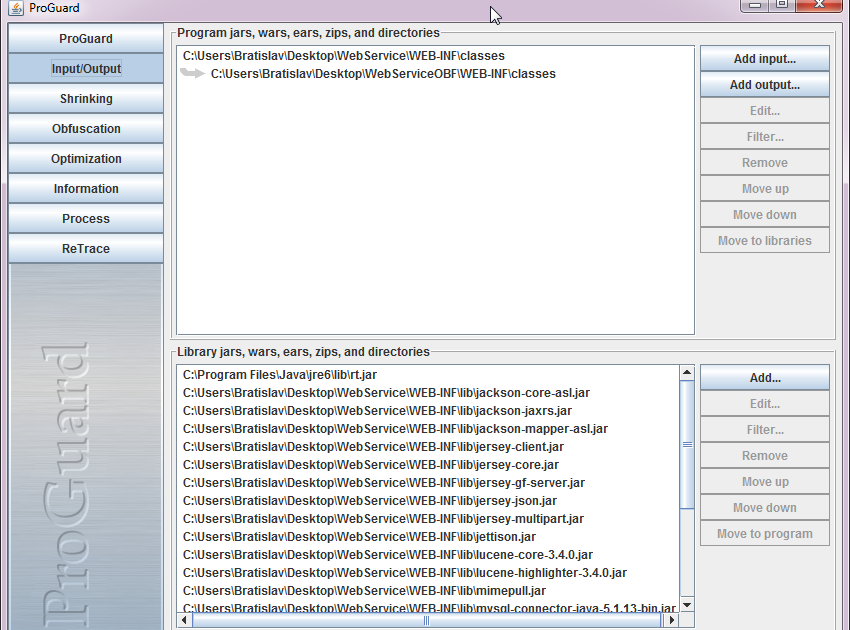Viewport: 850px width, 630px height.
Task: Click the program jars Filter... button
Action: point(764,137)
